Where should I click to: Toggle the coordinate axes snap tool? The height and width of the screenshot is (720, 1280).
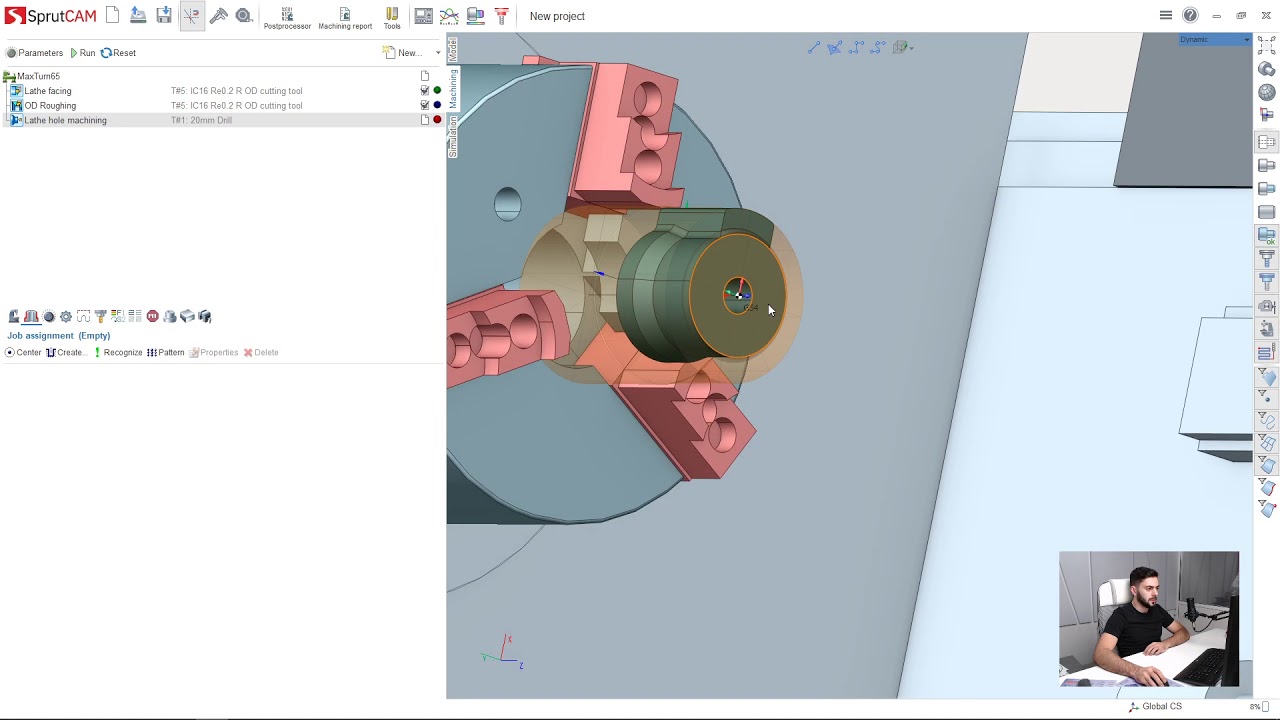point(191,15)
